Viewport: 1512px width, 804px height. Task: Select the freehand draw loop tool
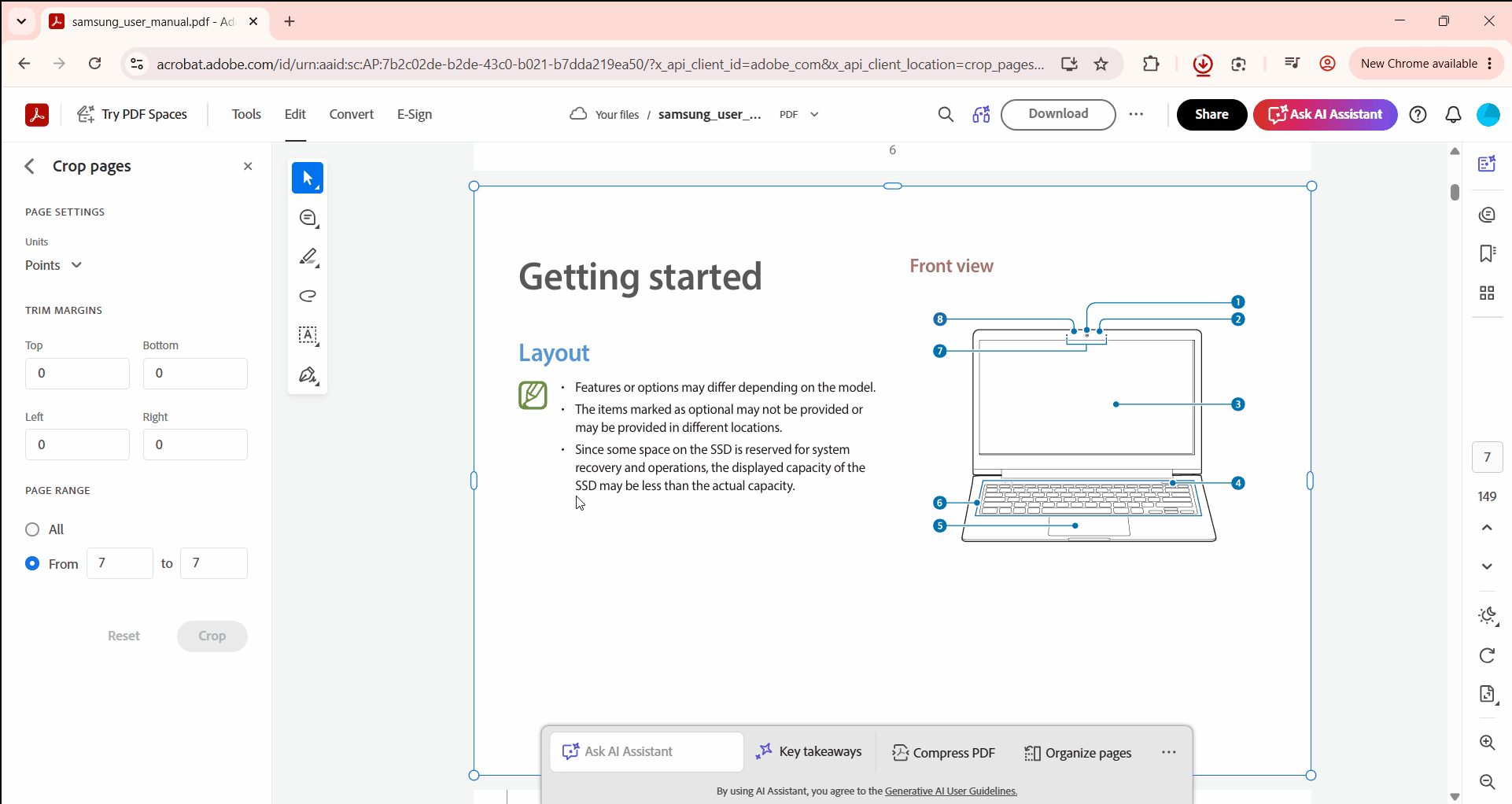308,296
